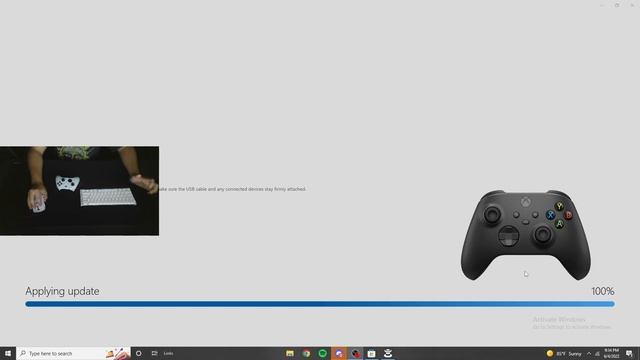The height and width of the screenshot is (360, 640).
Task: Open the clock and date flyout
Action: pyautogui.click(x=611, y=353)
